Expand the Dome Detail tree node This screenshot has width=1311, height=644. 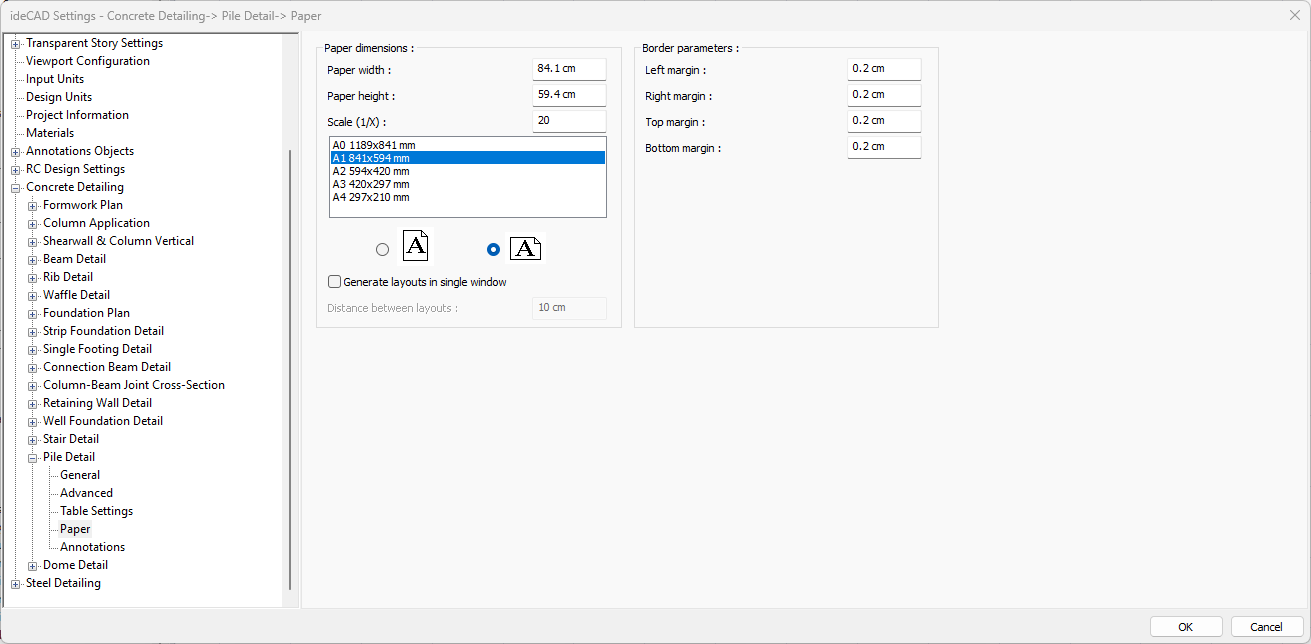point(33,565)
